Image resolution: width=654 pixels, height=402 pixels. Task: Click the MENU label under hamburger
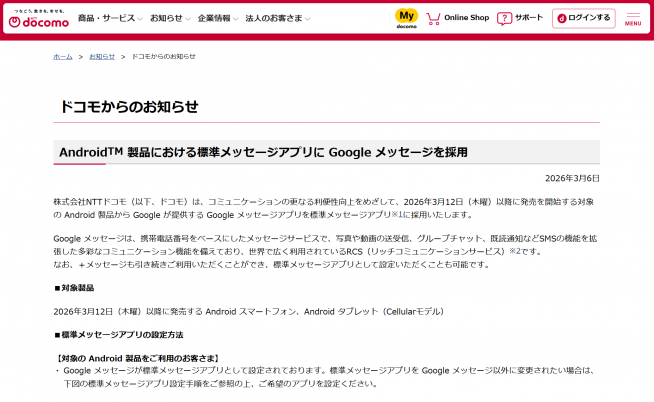[633, 23]
